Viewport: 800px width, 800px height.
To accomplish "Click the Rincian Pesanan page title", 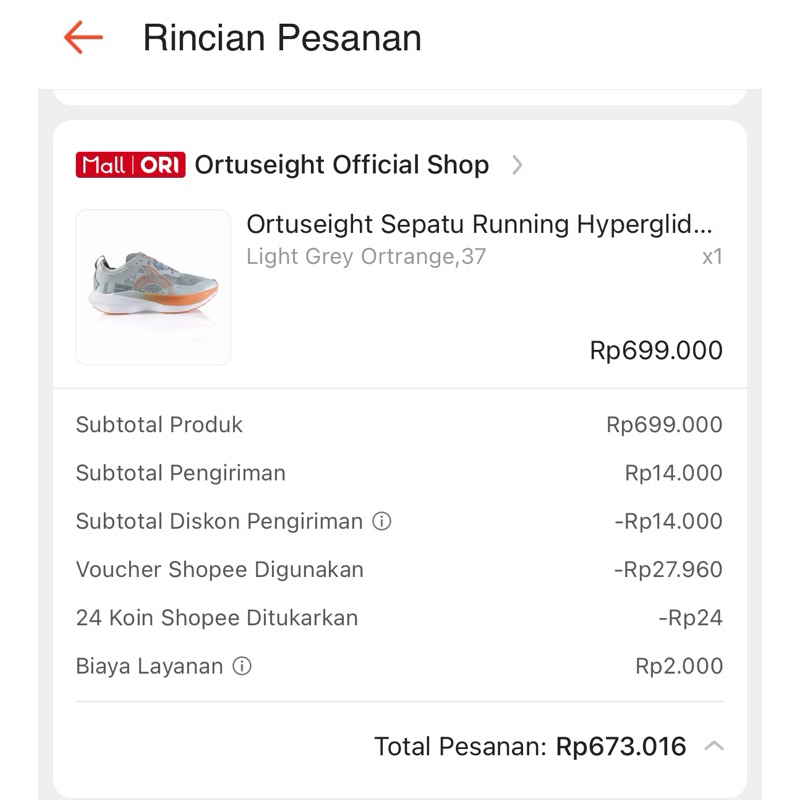I will (x=282, y=38).
